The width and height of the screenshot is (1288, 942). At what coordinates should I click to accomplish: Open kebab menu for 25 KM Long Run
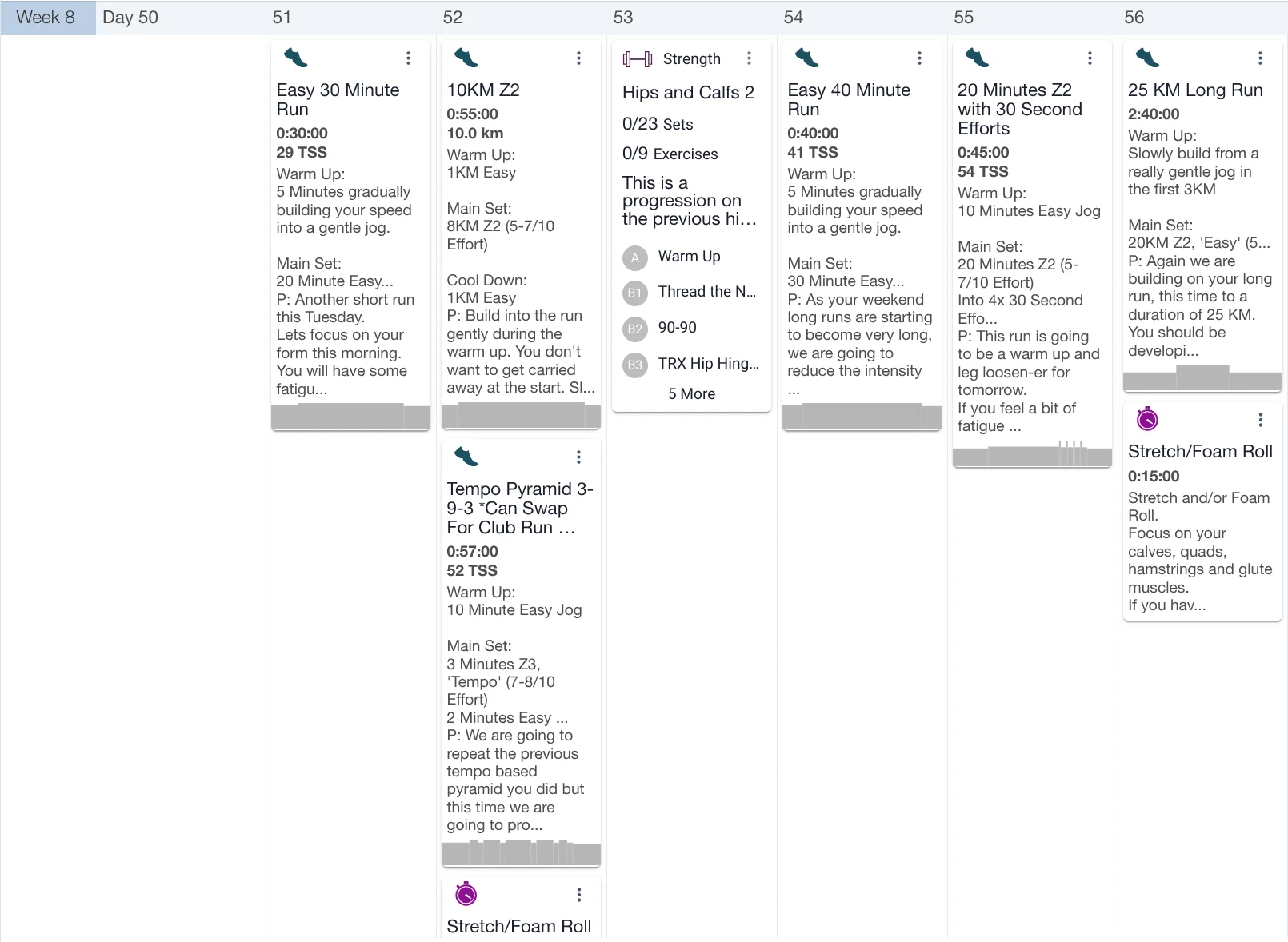tap(1260, 58)
